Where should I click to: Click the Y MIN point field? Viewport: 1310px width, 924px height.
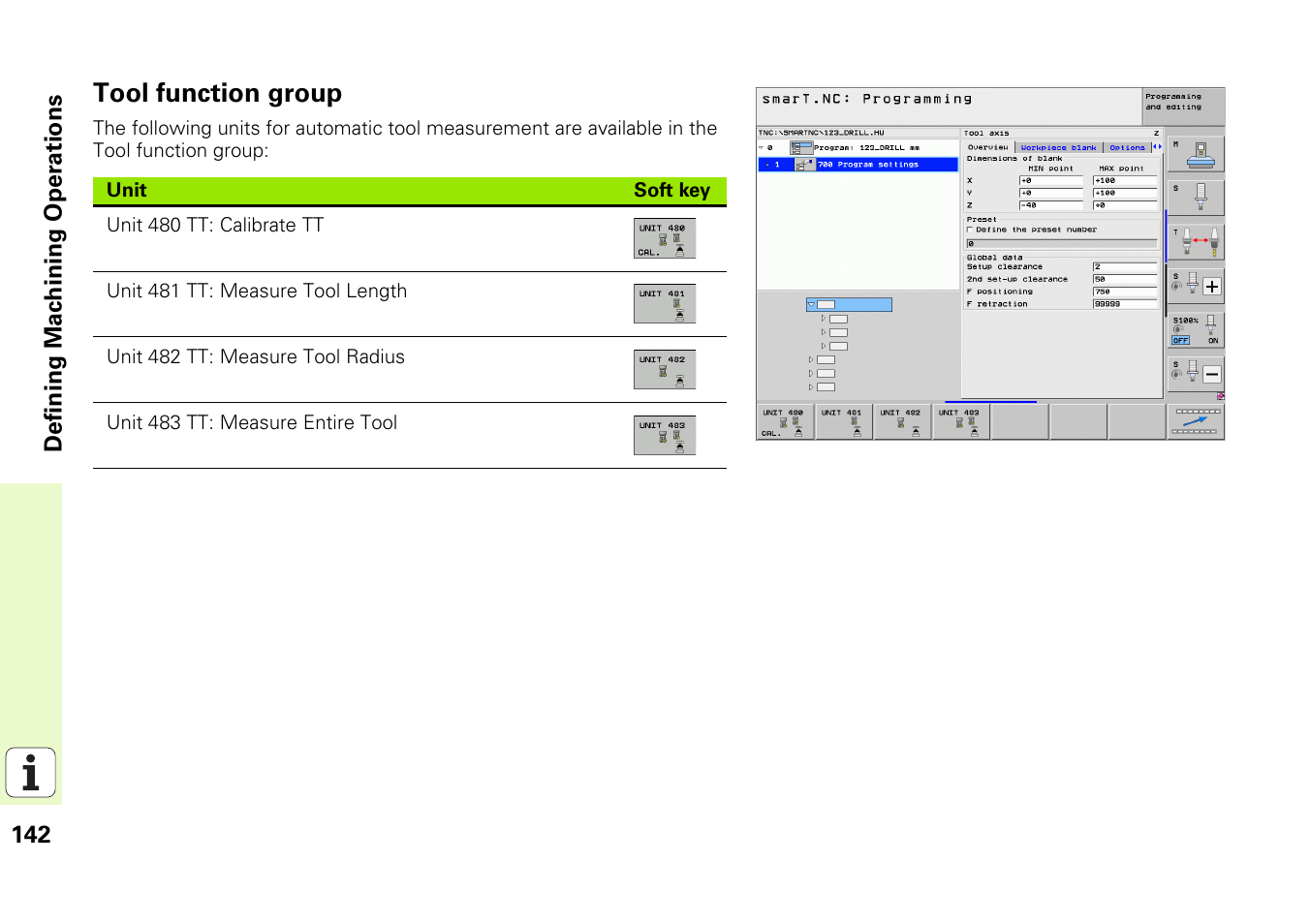click(x=1050, y=193)
